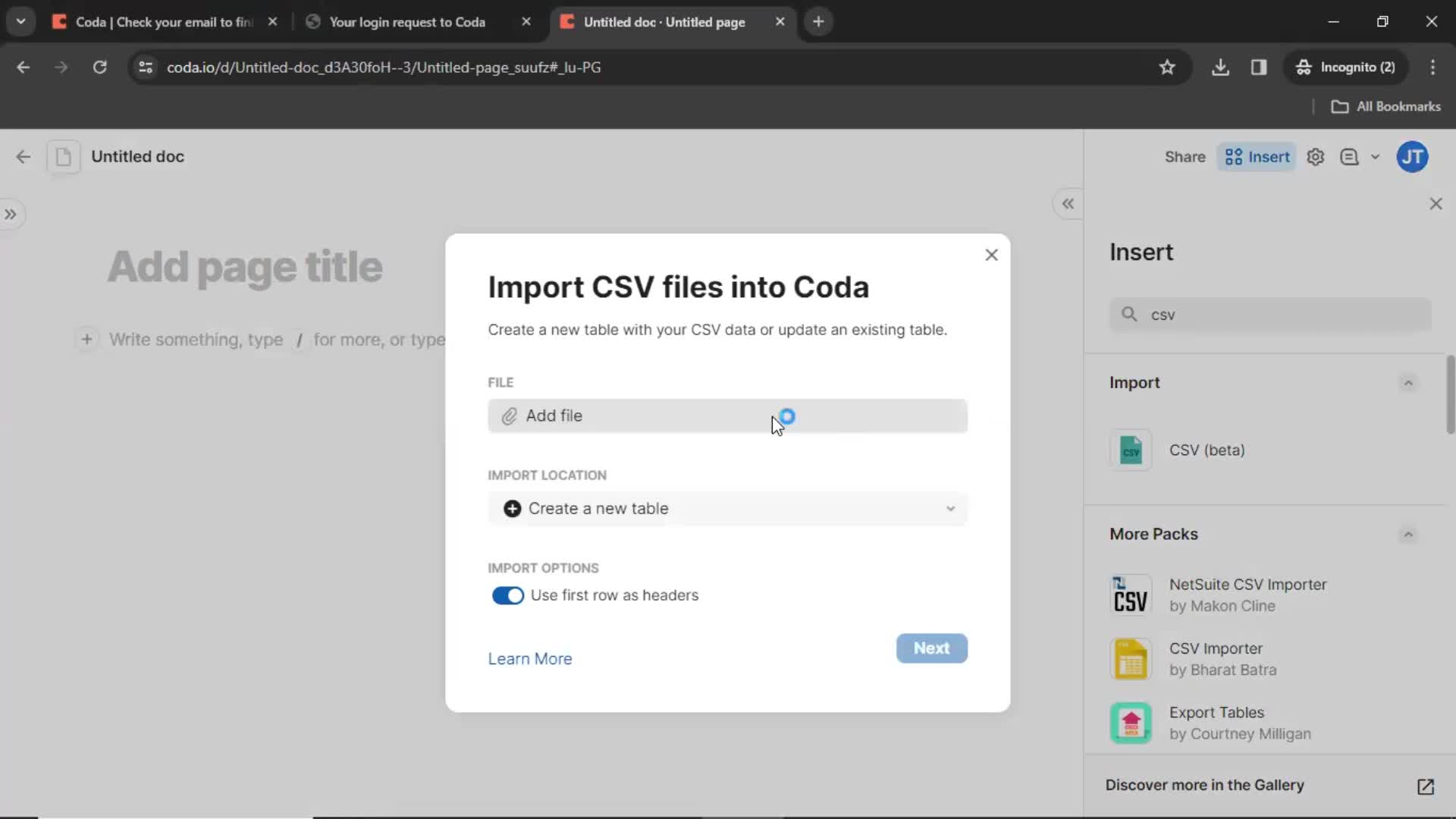
Task: Open the All Bookmarks folder
Action: (1386, 107)
